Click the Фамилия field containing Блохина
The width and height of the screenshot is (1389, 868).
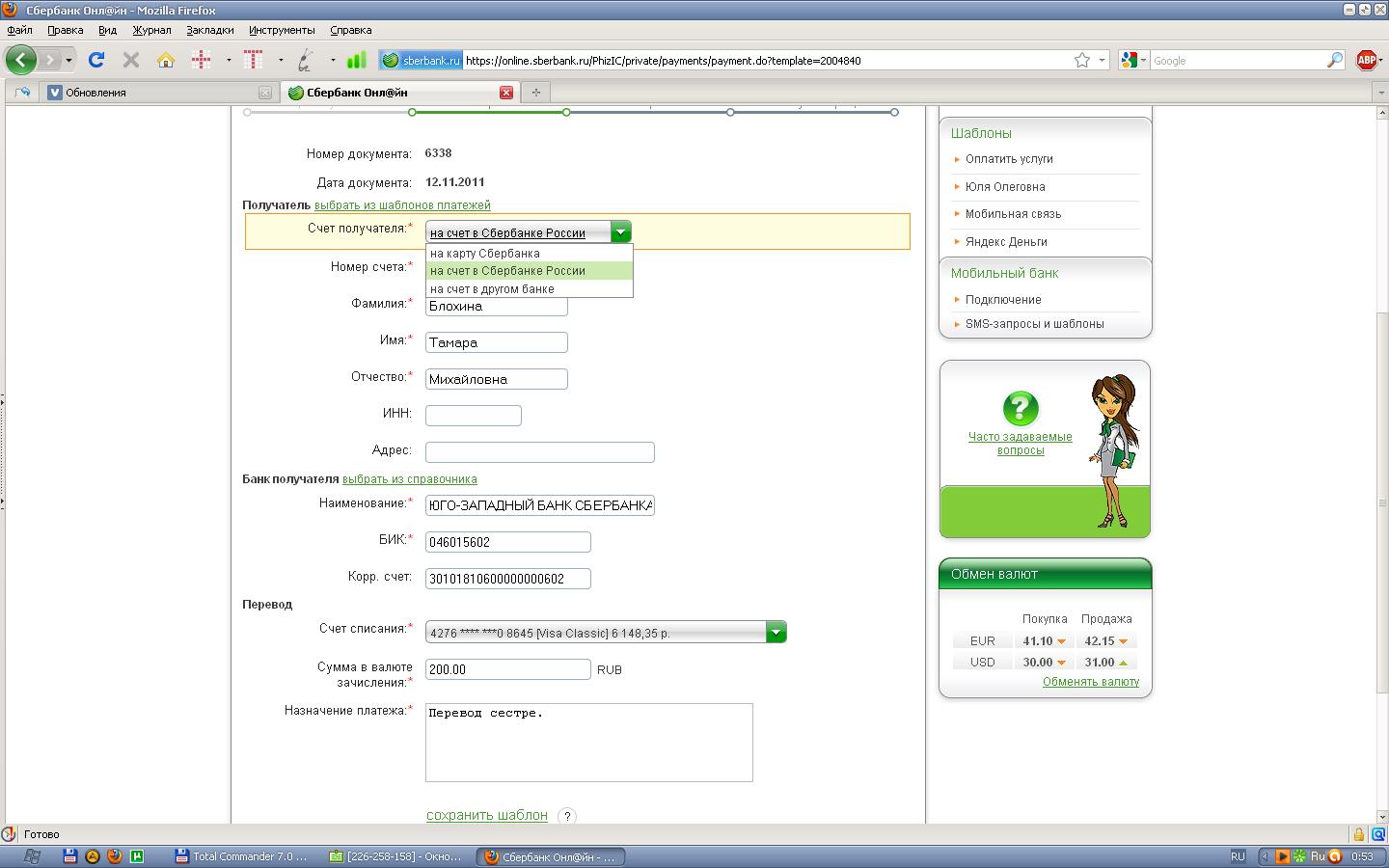pyautogui.click(x=497, y=306)
